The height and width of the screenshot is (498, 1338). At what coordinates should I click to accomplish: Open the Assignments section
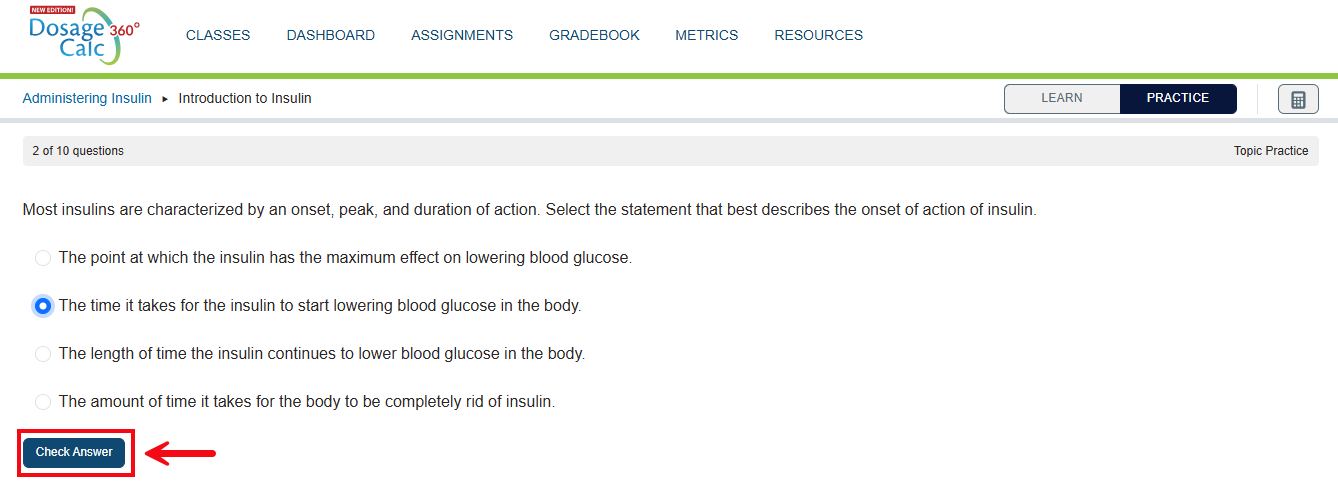coord(462,35)
